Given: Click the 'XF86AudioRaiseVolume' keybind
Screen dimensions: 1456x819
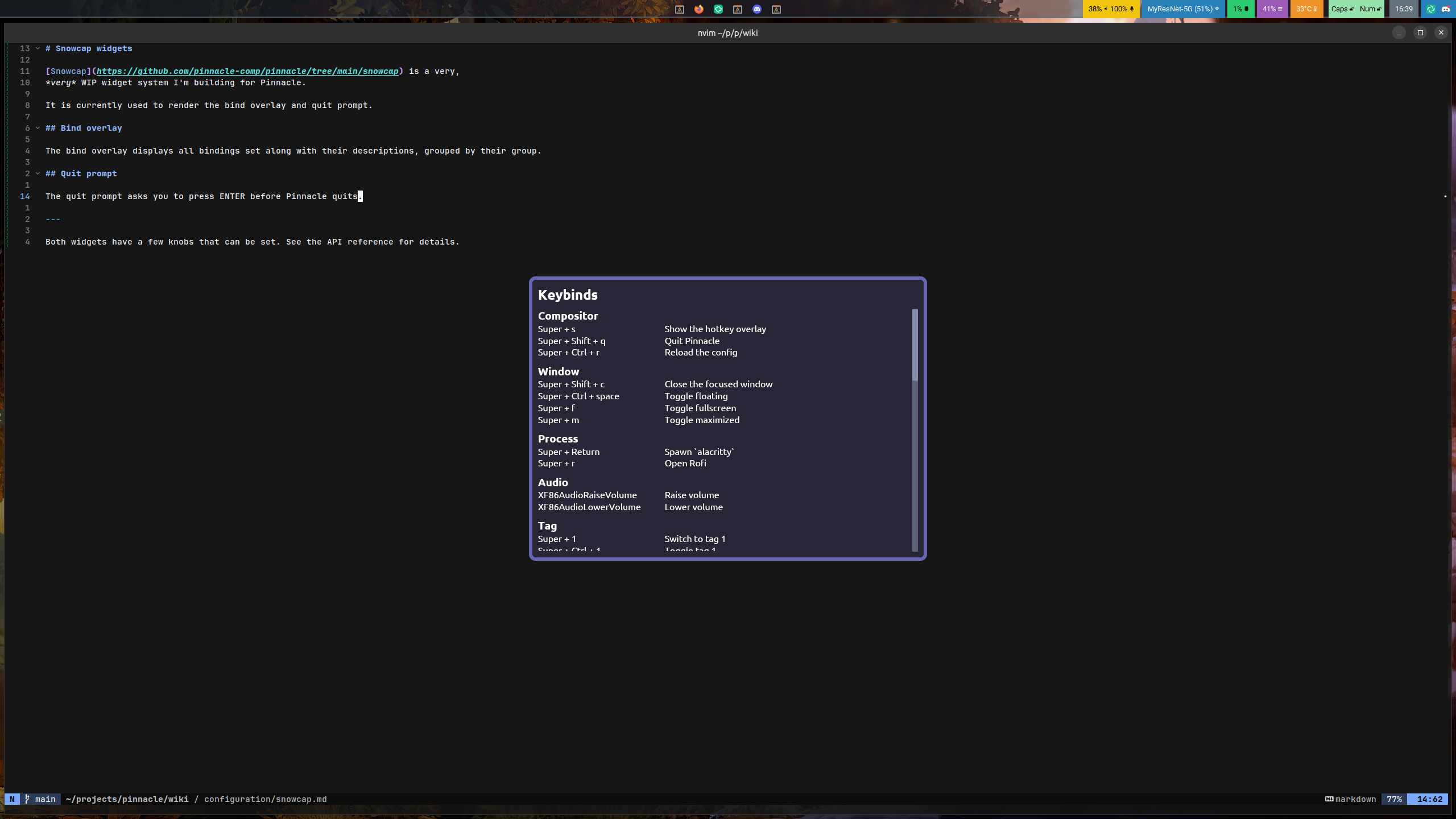Looking at the screenshot, I should (x=588, y=495).
